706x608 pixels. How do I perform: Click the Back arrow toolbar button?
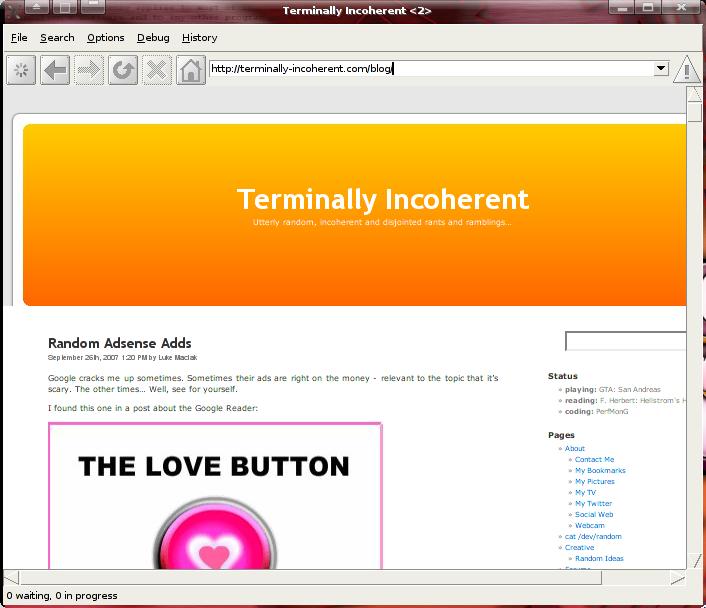(55, 70)
